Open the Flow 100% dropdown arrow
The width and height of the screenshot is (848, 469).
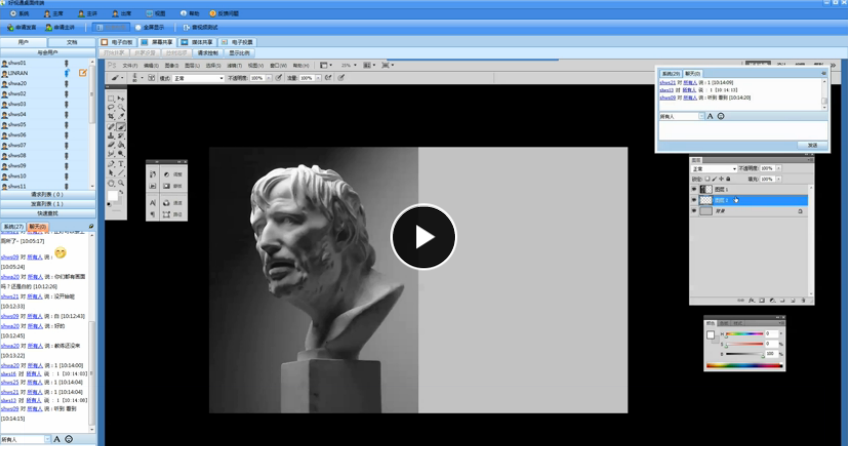(x=319, y=78)
